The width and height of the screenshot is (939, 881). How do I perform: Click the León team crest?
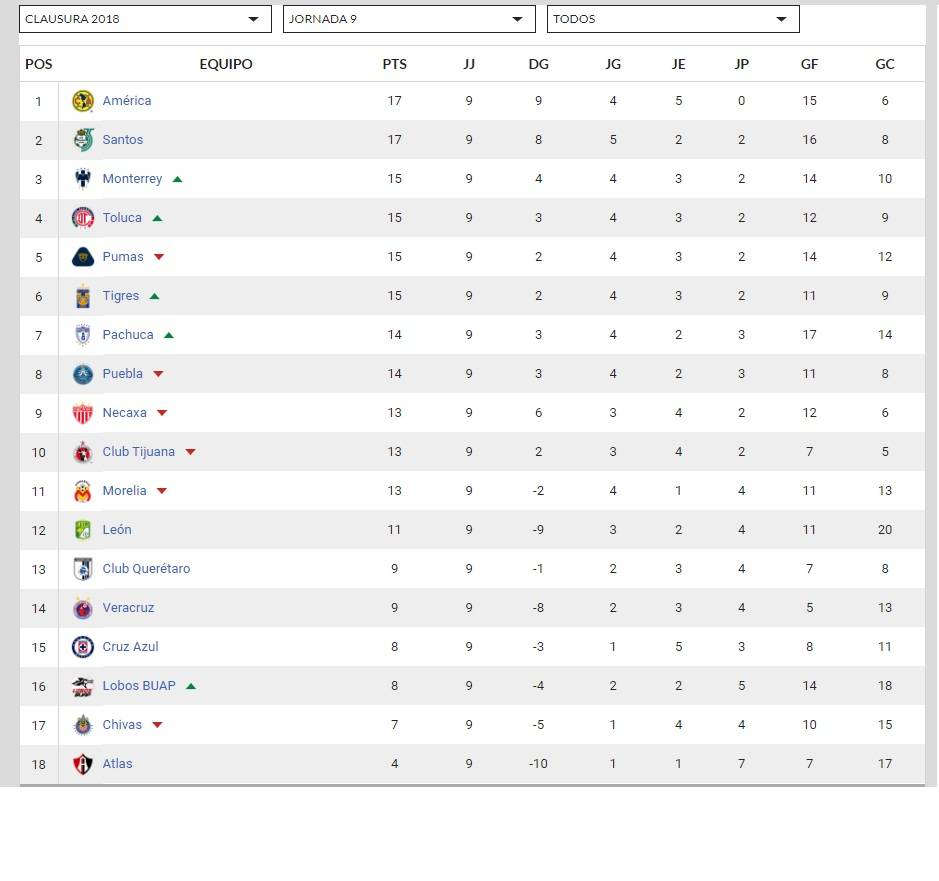pyautogui.click(x=83, y=530)
